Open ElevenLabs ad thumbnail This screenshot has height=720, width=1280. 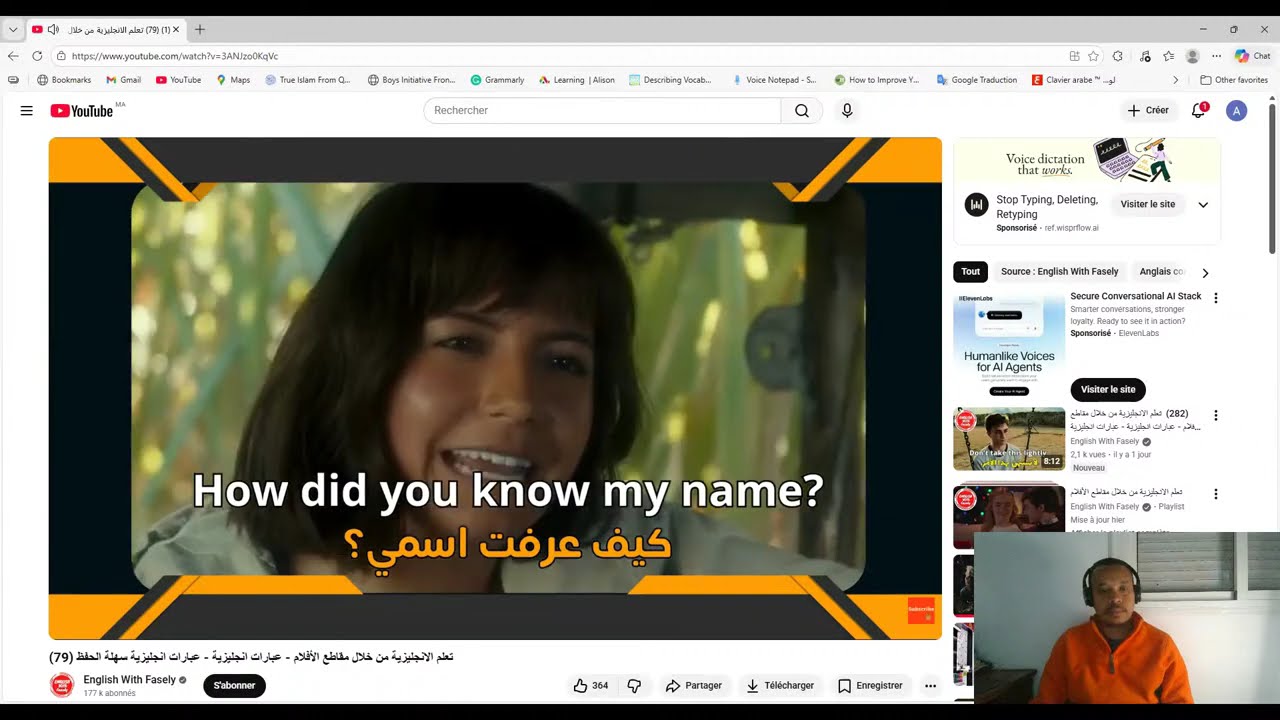[1009, 346]
